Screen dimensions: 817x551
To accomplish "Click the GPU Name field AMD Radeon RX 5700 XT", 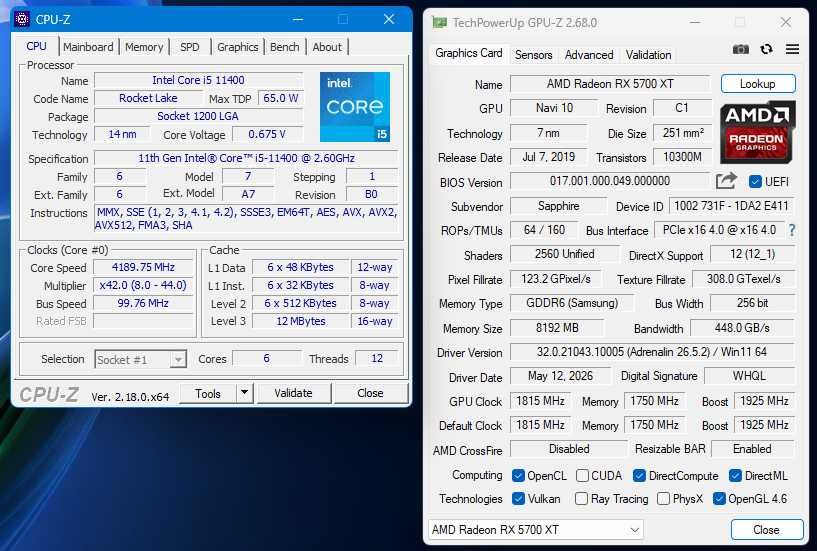I will pyautogui.click(x=610, y=84).
